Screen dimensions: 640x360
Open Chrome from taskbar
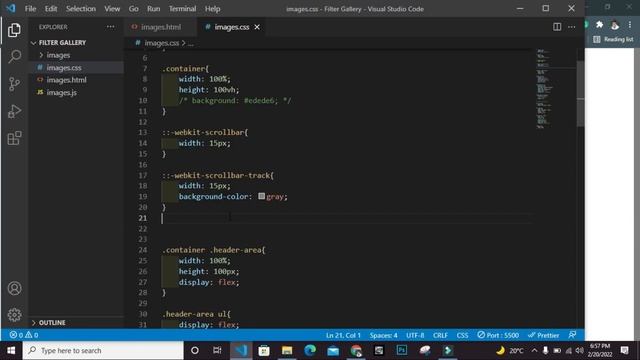click(x=356, y=350)
